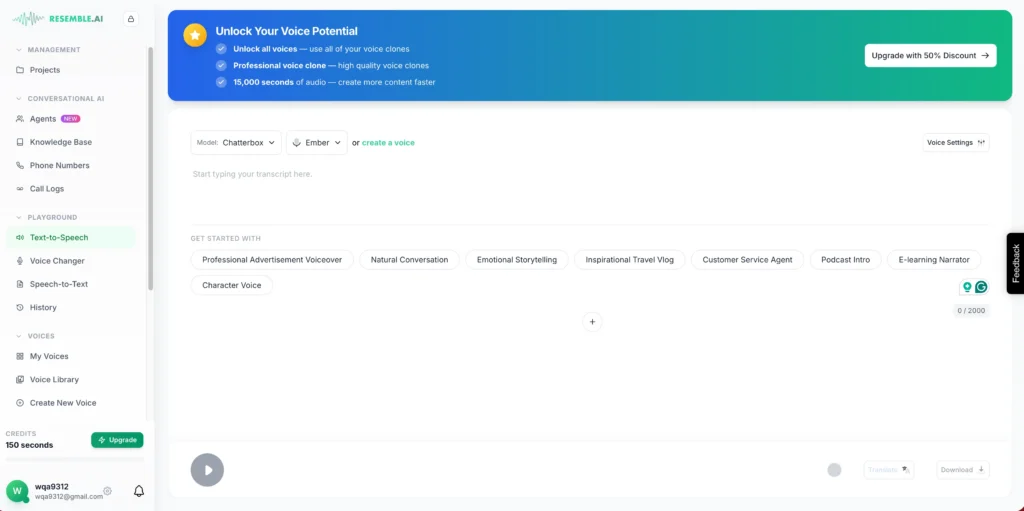
Task: Go to Voice Library page
Action: pyautogui.click(x=54, y=380)
